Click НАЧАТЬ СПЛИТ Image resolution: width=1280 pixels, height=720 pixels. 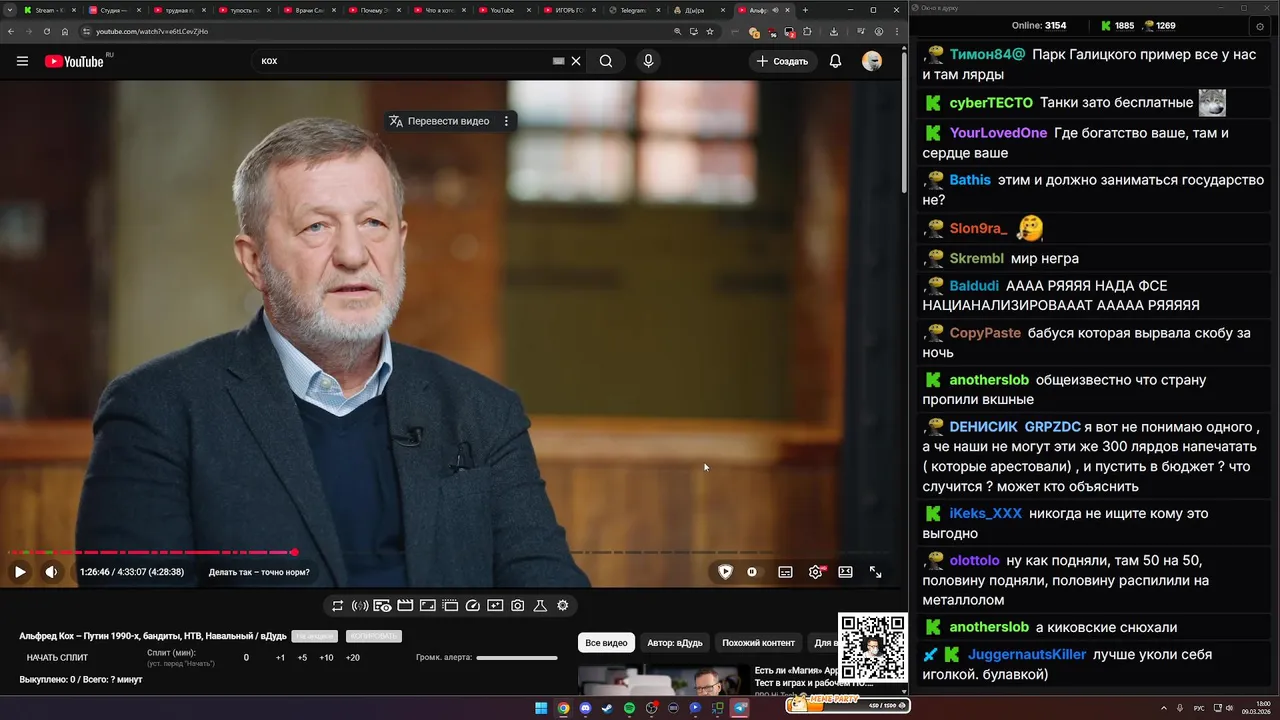coord(57,657)
